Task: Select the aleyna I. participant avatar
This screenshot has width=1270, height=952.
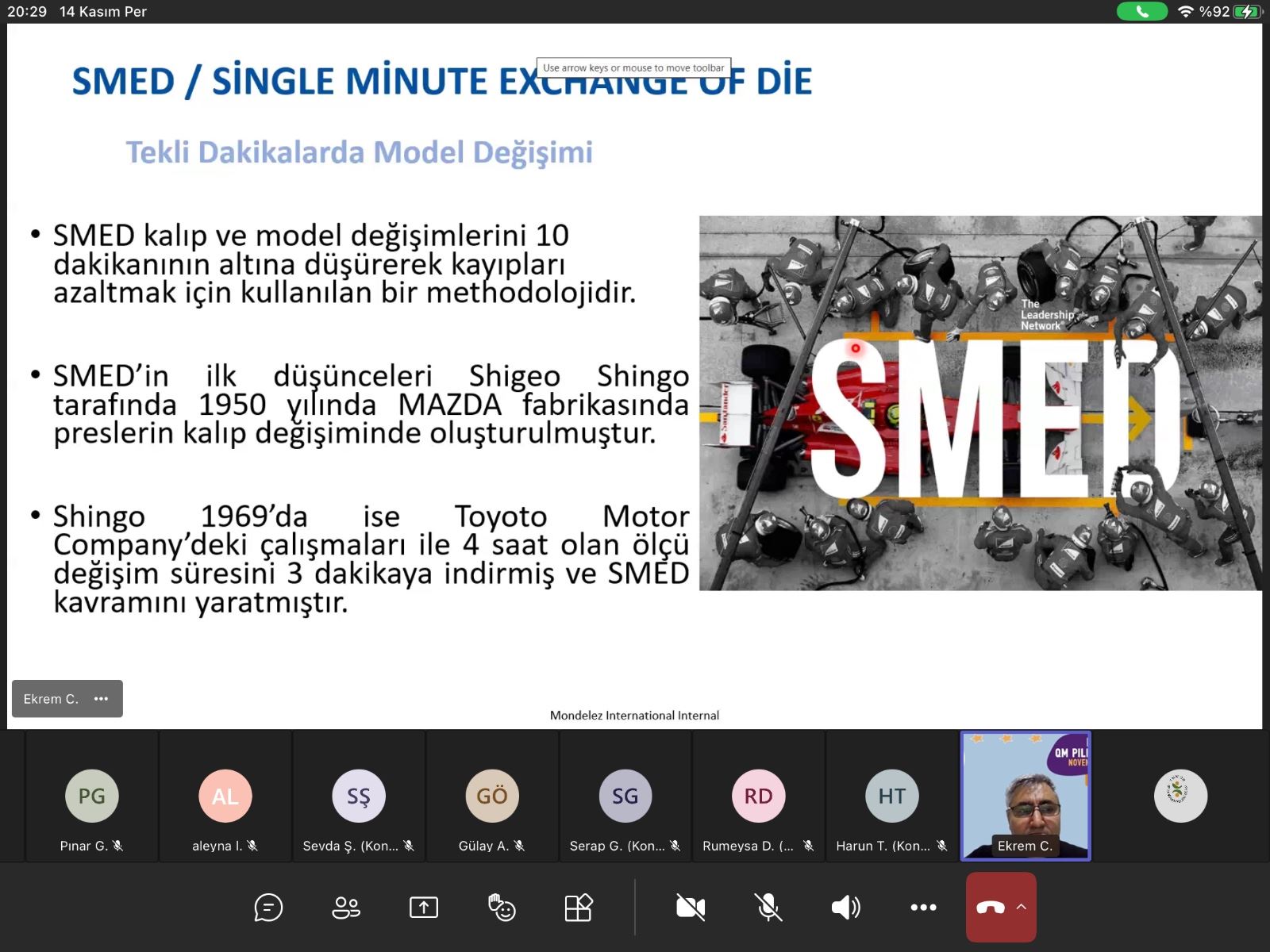Action: (225, 796)
